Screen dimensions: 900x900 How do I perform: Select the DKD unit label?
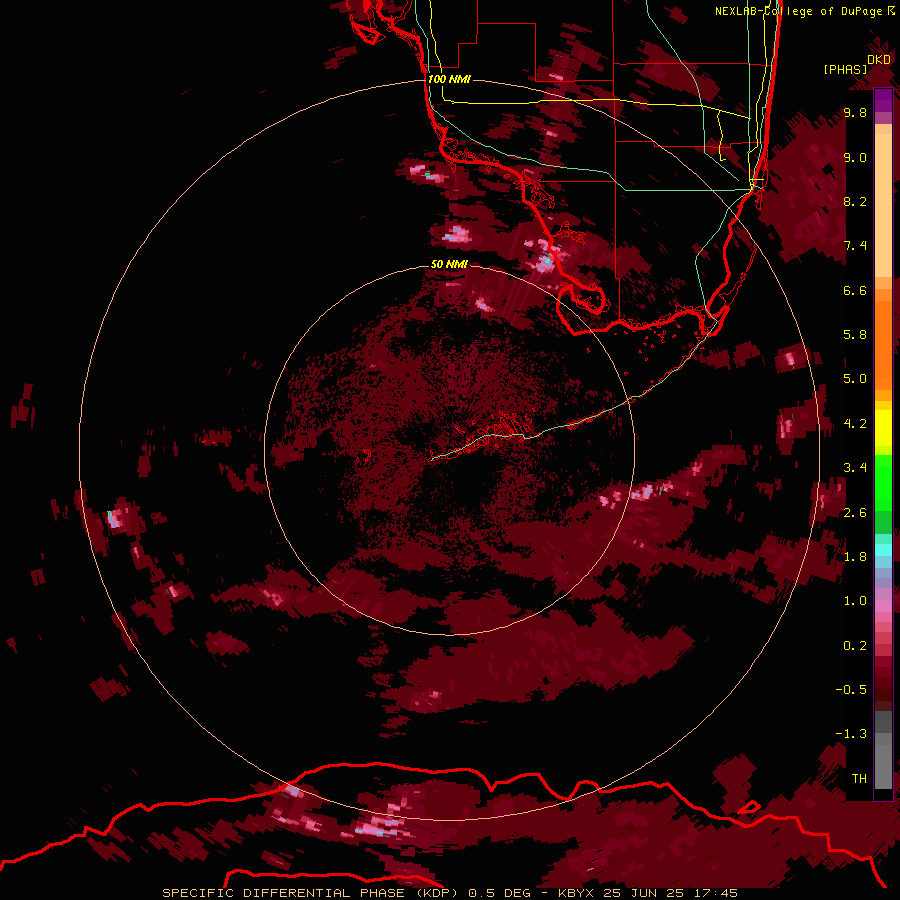click(879, 60)
